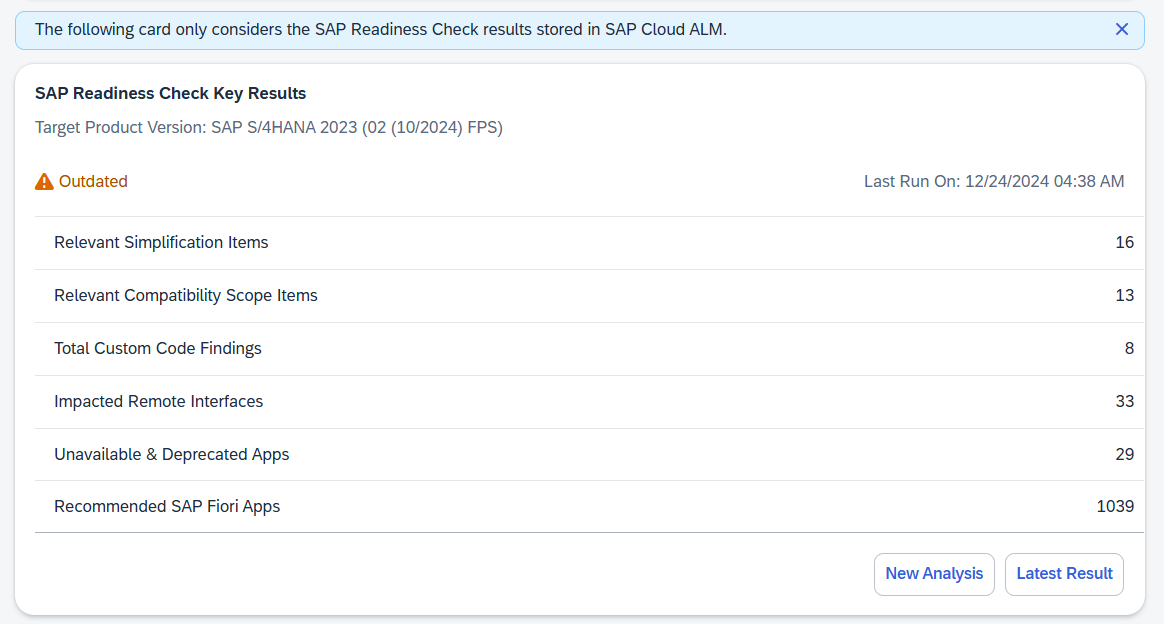Click the Simplification Items count 16
The width and height of the screenshot is (1164, 624).
tap(1124, 243)
